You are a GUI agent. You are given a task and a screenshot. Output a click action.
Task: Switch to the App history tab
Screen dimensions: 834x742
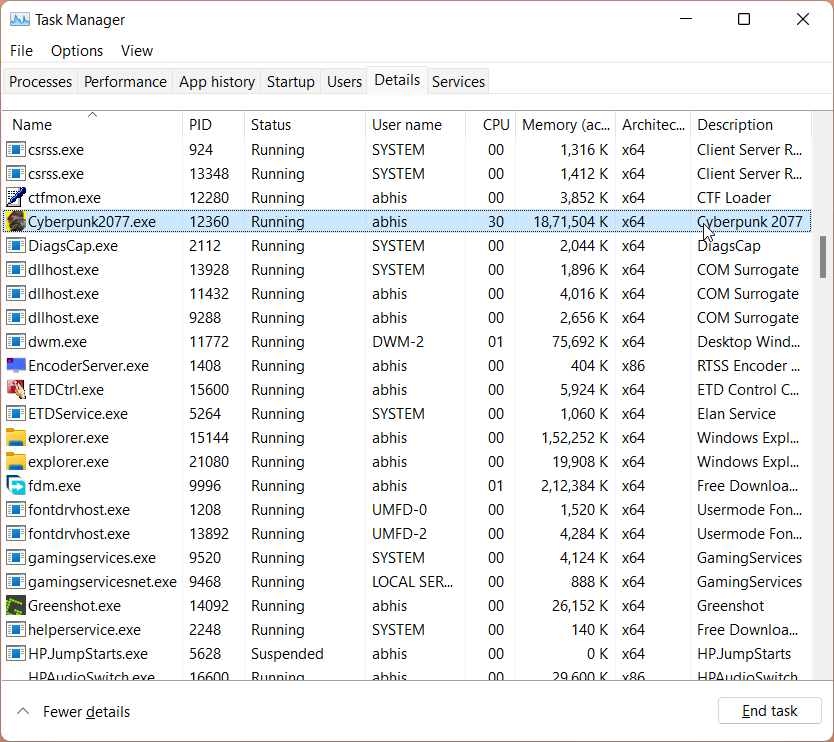pyautogui.click(x=216, y=81)
